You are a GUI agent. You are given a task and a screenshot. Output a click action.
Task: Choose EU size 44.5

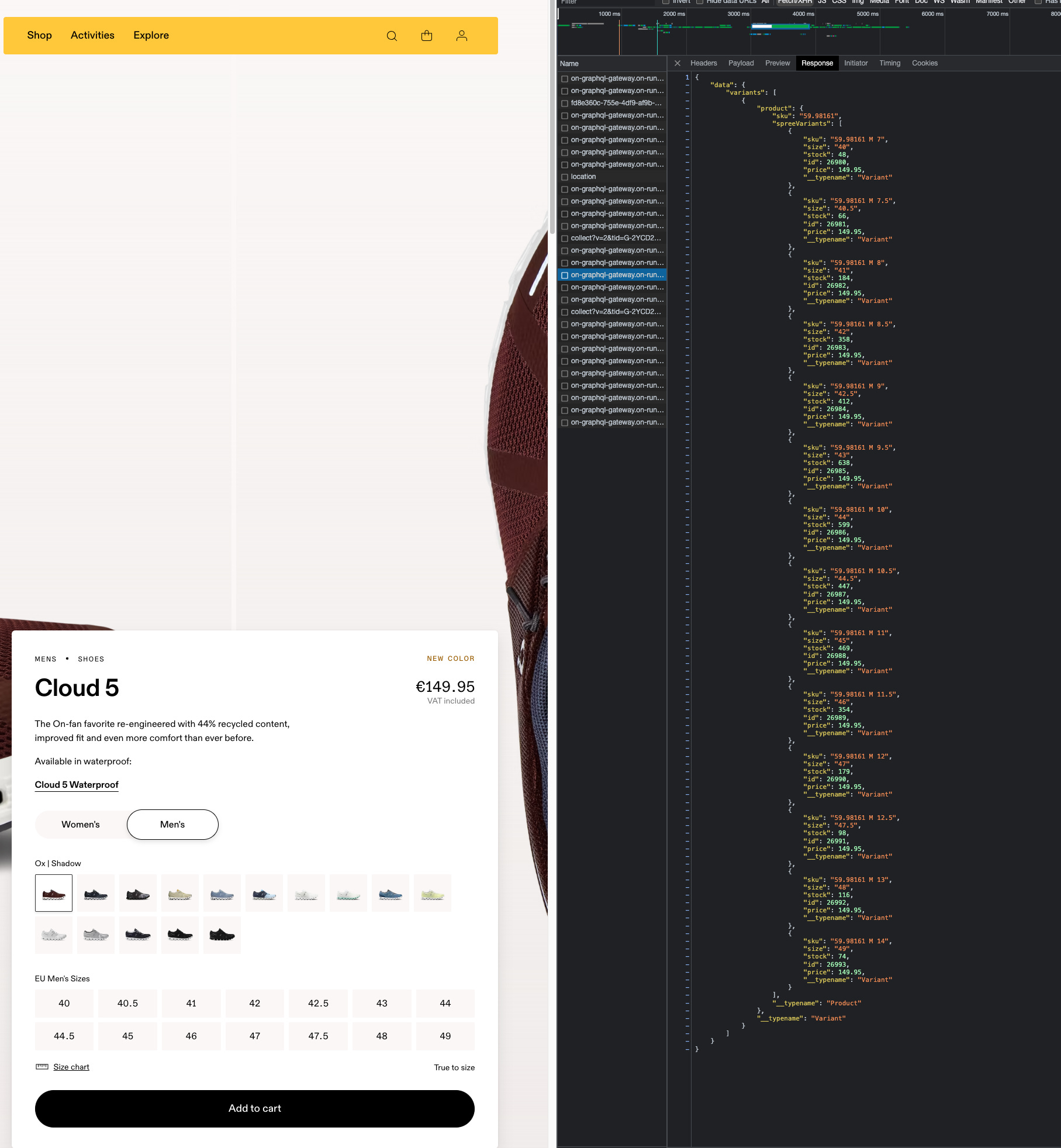click(64, 1036)
